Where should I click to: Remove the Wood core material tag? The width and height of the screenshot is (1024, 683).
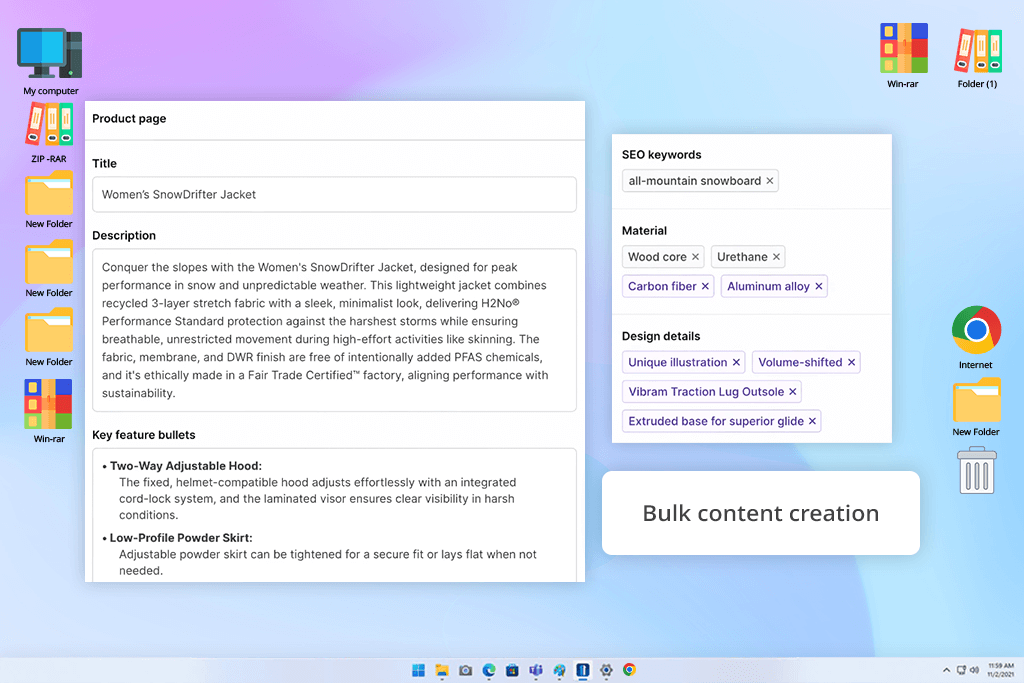(696, 257)
